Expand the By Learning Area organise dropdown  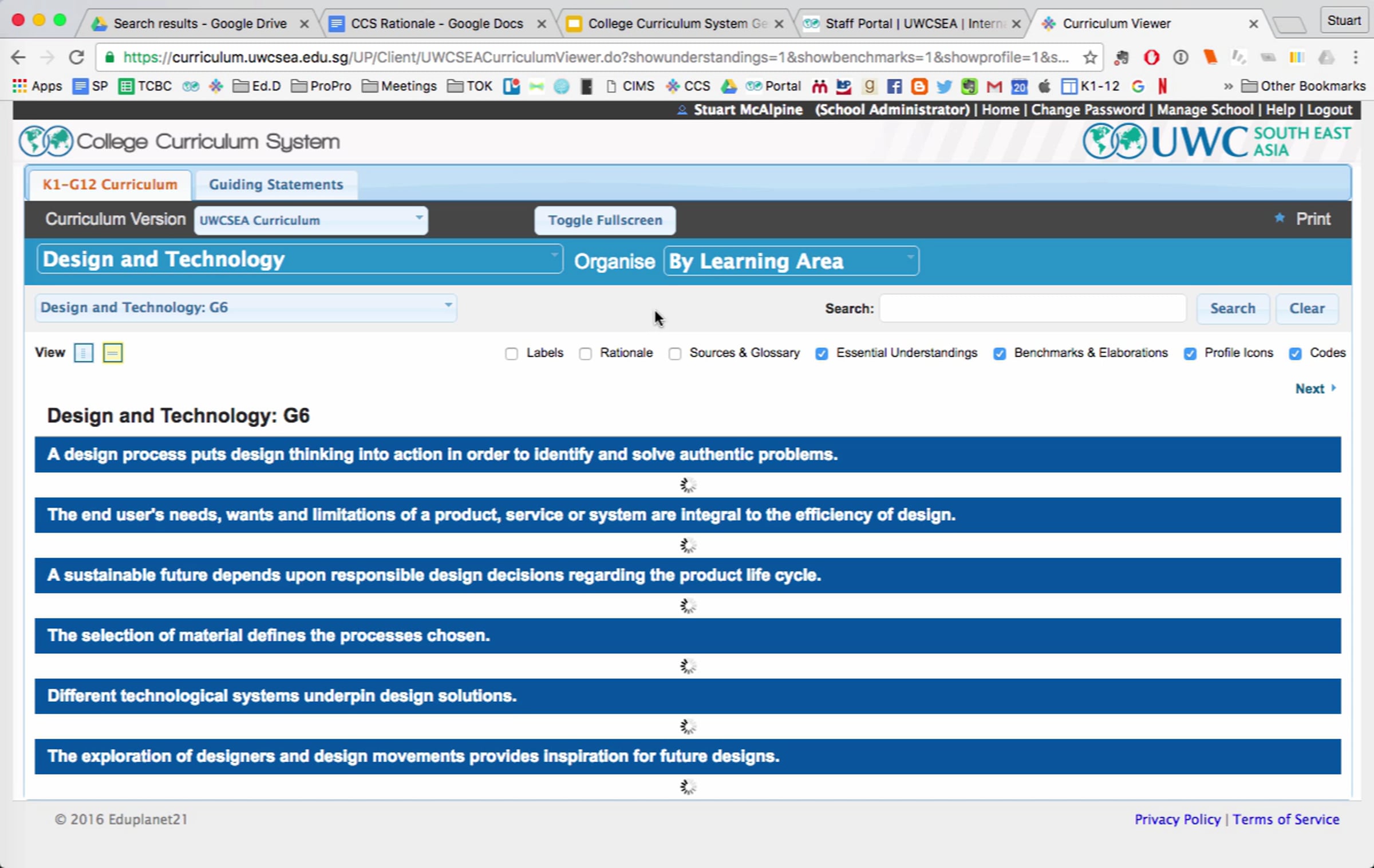(x=791, y=261)
